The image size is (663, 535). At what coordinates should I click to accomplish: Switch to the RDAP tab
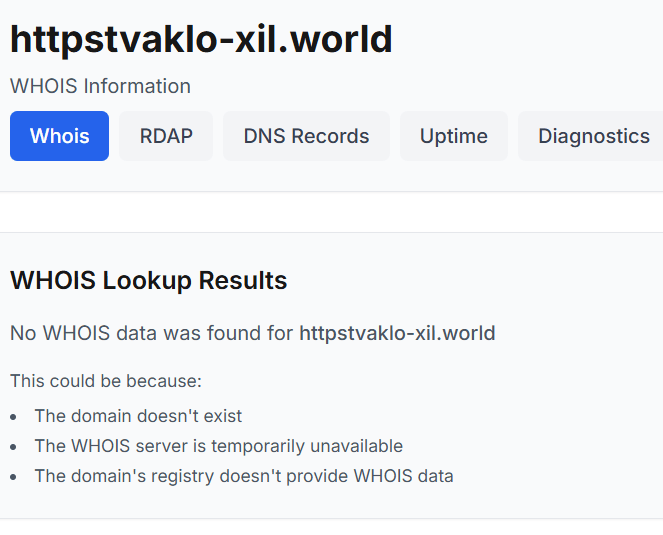tap(166, 136)
